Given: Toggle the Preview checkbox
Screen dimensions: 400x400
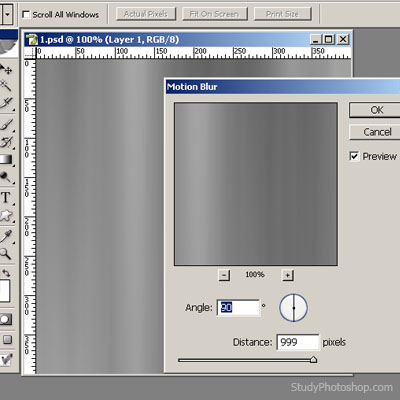Looking at the screenshot, I should coord(354,156).
